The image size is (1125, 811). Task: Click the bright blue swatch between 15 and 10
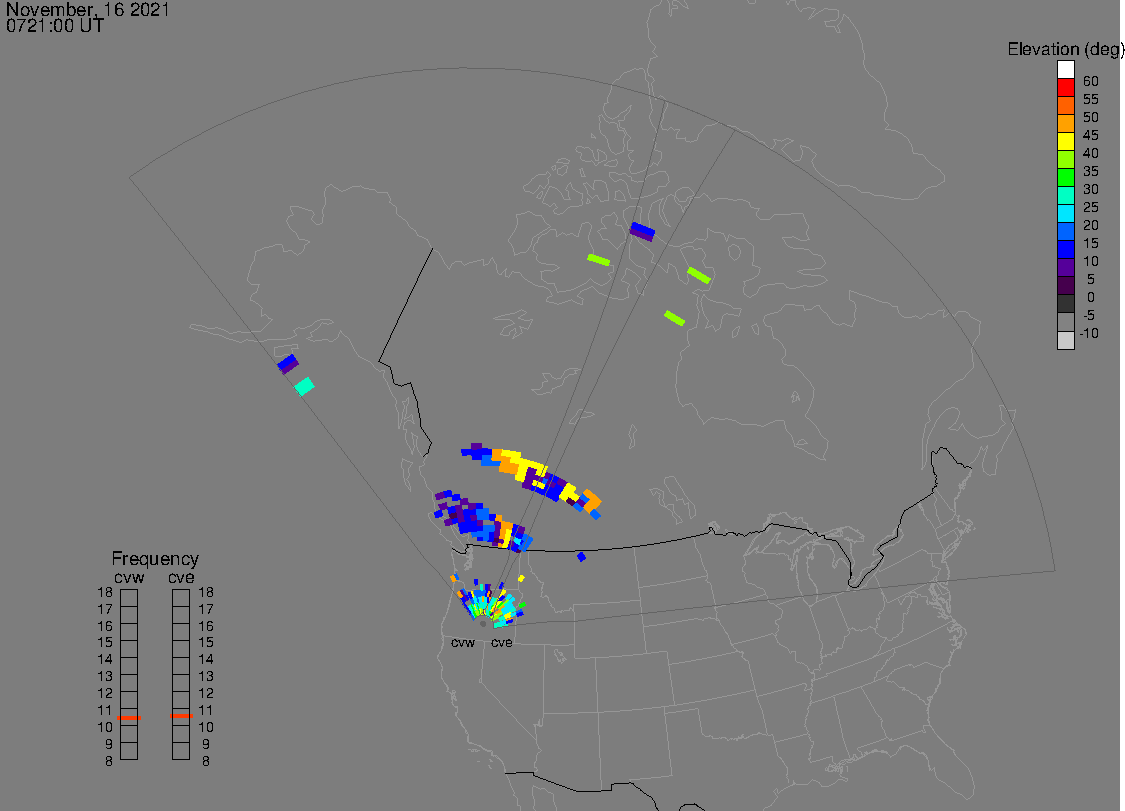[x=1065, y=250]
